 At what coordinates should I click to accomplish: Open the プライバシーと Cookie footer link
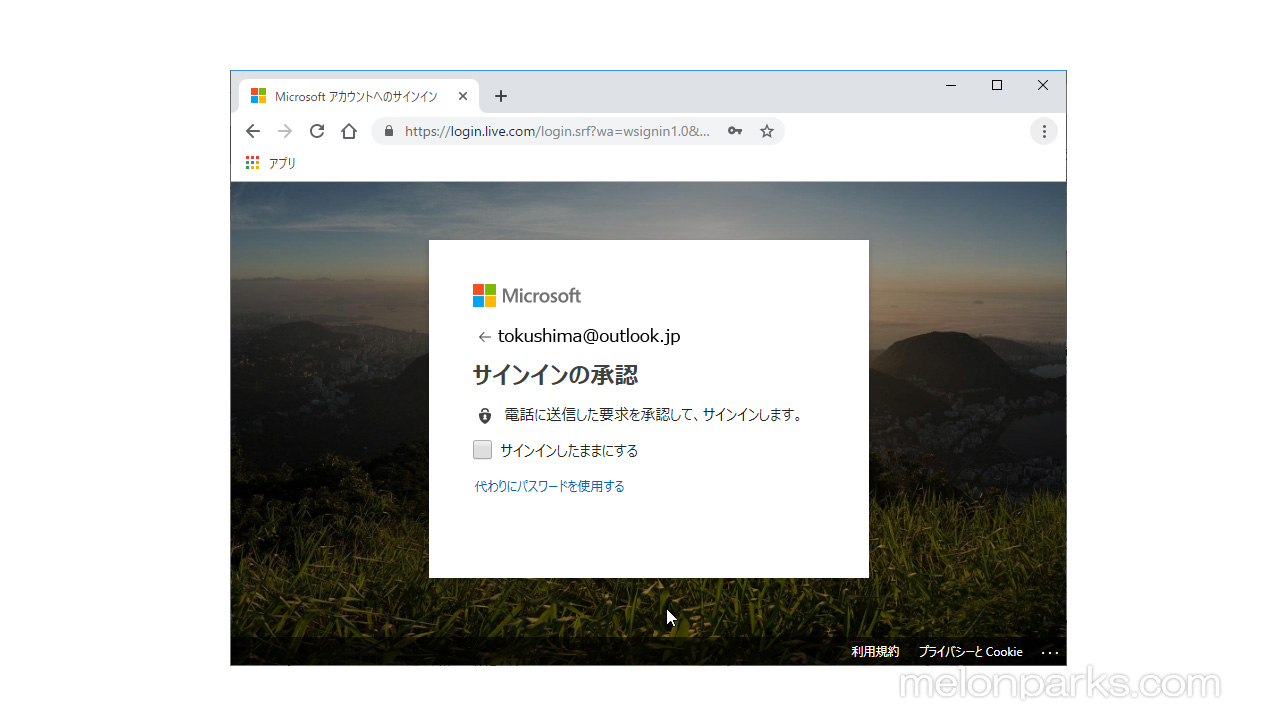point(970,652)
